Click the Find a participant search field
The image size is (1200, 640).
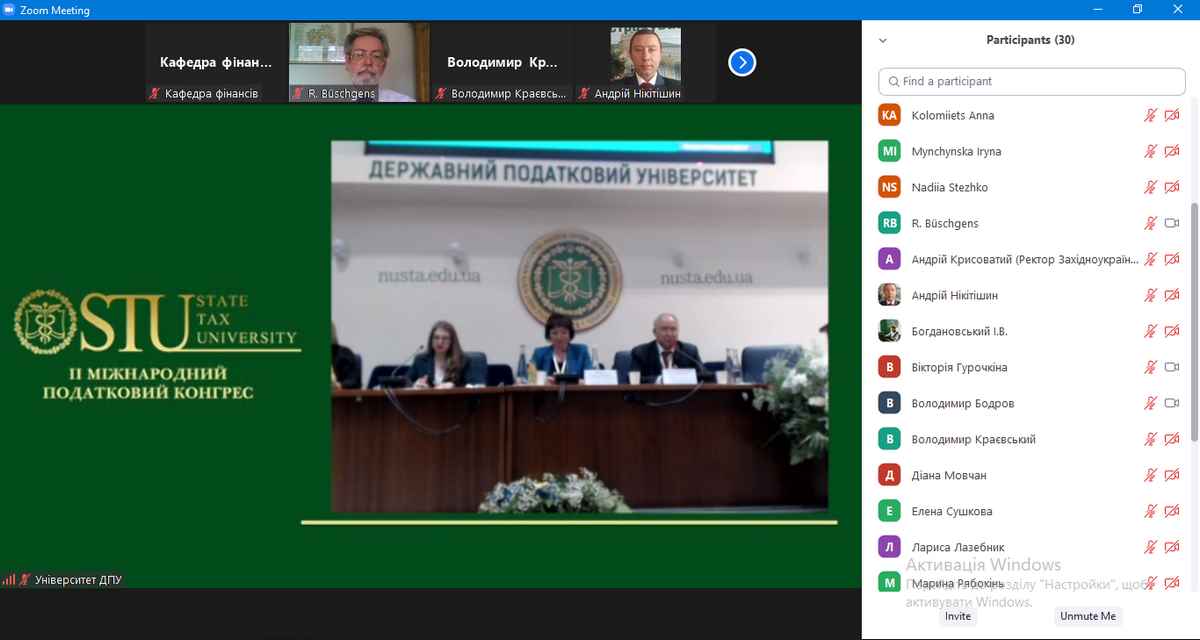[x=1031, y=81]
